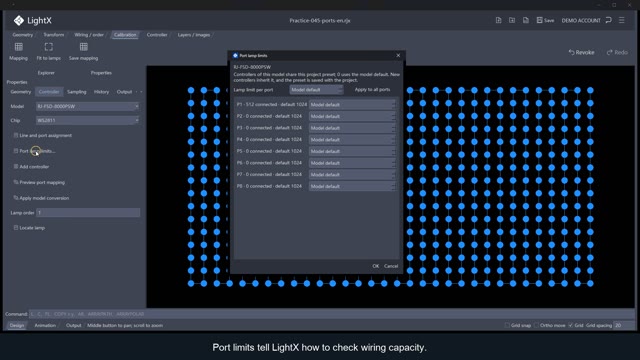Switch to the Transform tab

tap(53, 35)
